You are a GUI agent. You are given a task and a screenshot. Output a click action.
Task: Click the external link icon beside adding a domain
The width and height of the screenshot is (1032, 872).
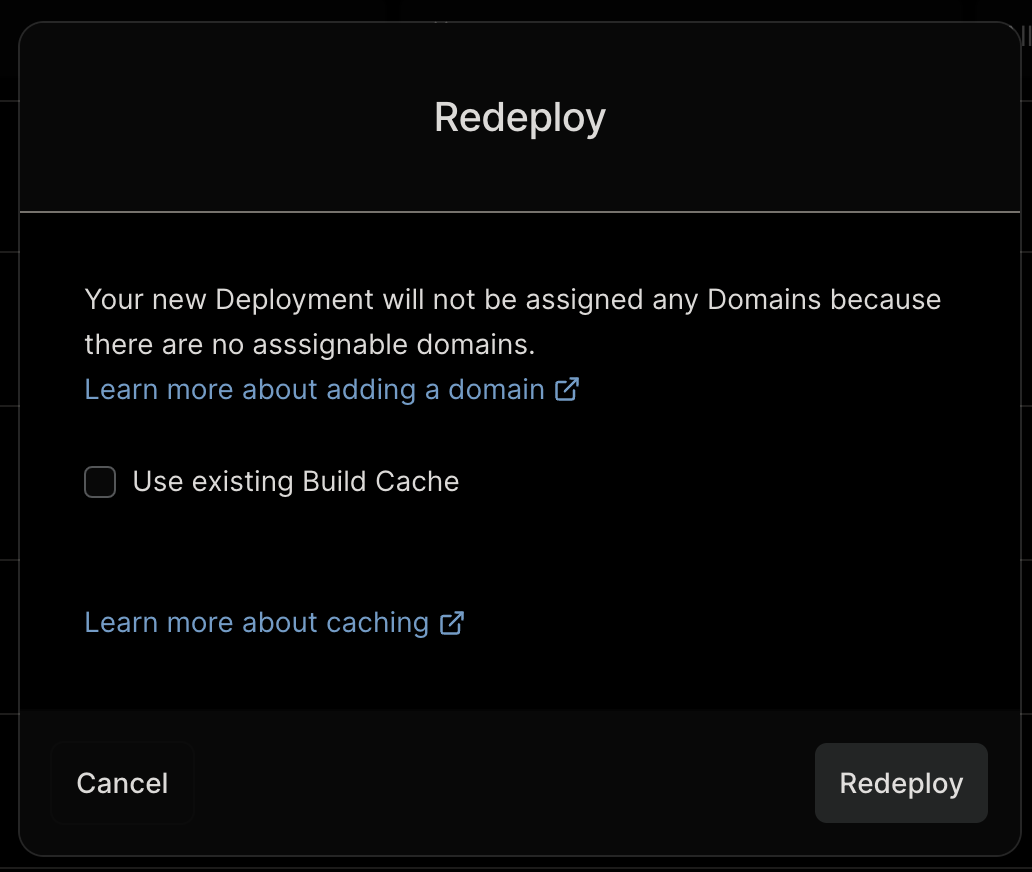pos(569,389)
